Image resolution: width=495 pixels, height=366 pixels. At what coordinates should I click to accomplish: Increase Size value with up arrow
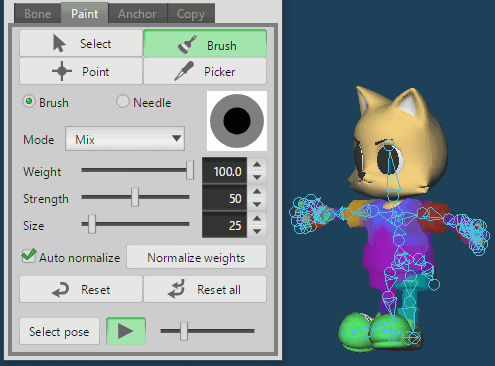click(x=257, y=219)
